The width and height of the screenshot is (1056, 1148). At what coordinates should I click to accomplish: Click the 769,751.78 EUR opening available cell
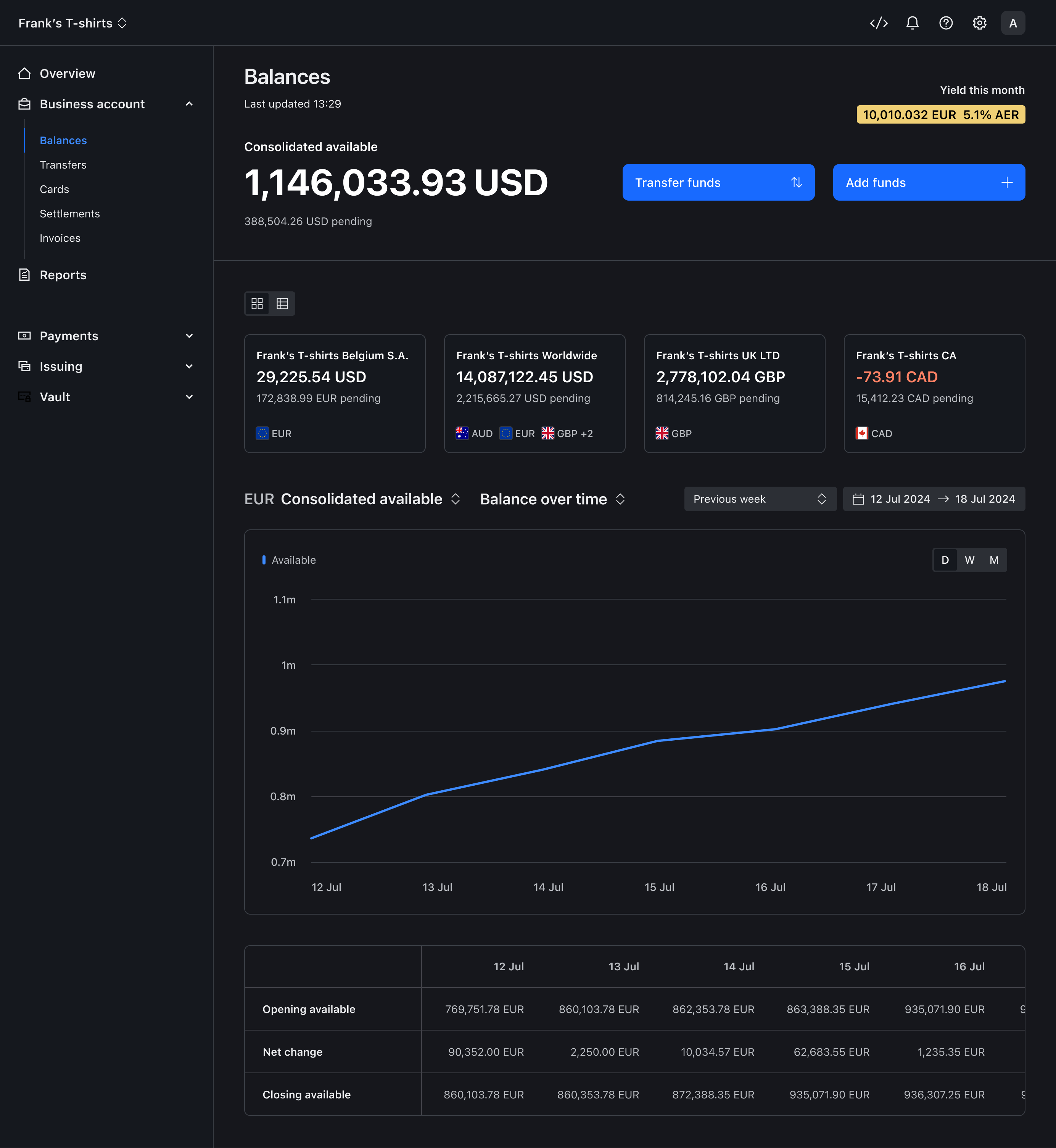click(484, 1009)
